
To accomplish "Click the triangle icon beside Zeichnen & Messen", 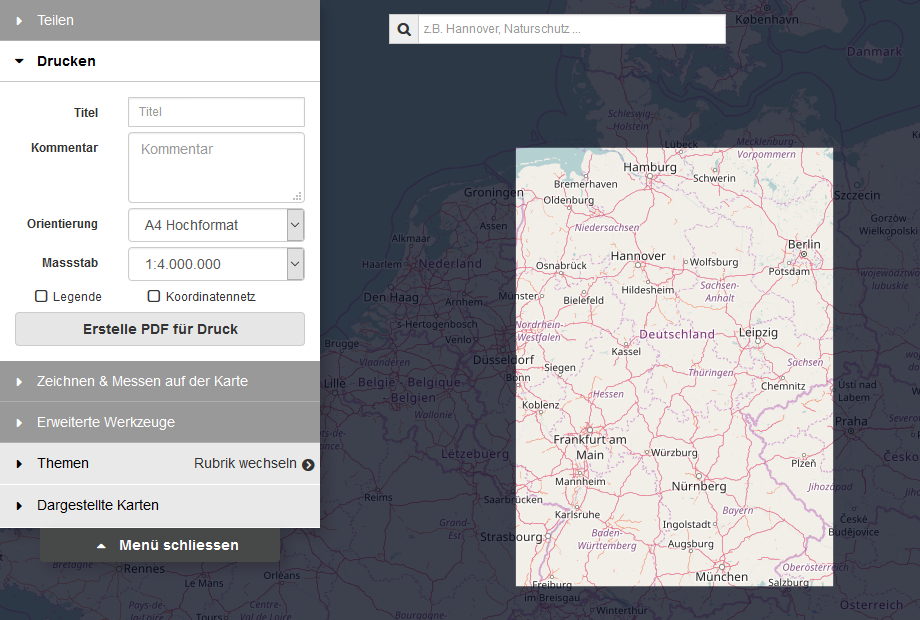I will click(x=19, y=381).
